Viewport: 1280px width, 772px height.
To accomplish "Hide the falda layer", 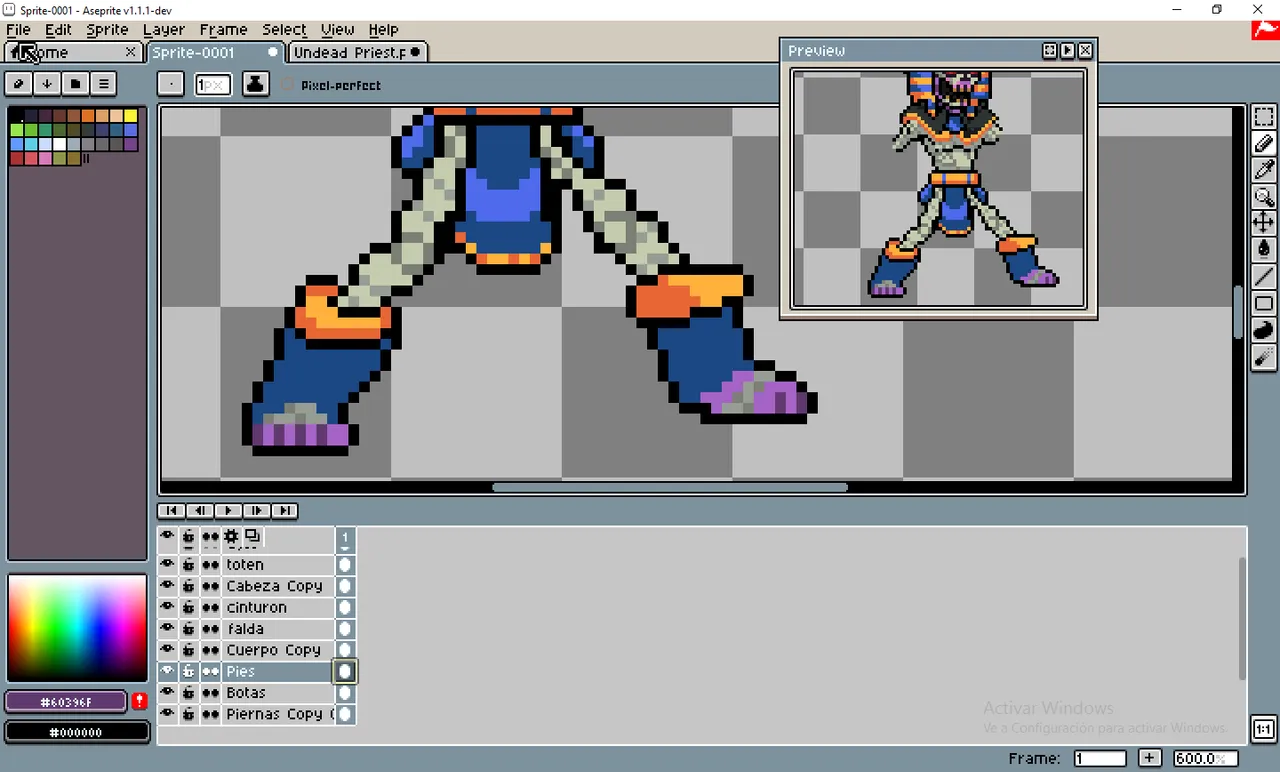I will [167, 629].
